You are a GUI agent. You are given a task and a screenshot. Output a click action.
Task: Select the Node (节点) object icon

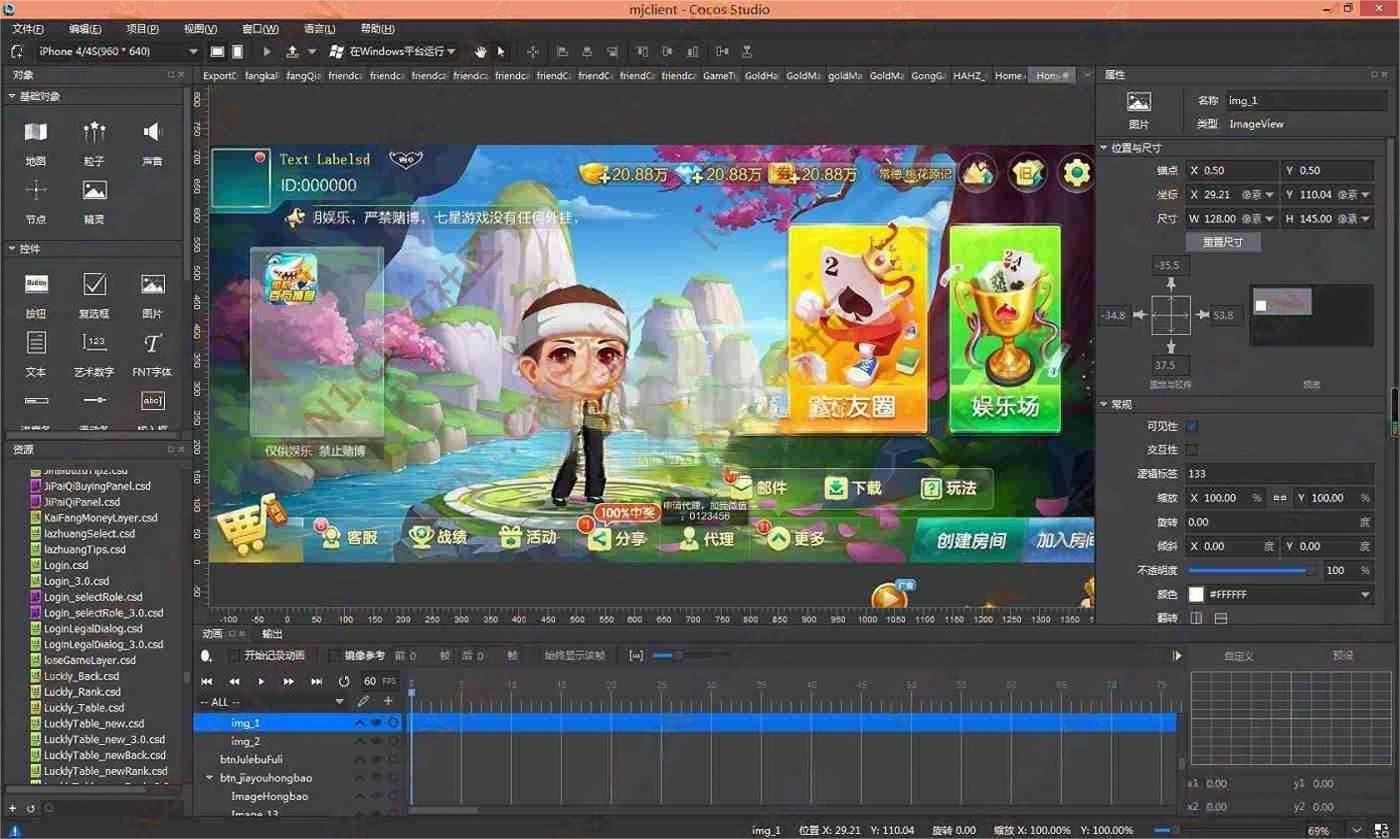coord(36,190)
